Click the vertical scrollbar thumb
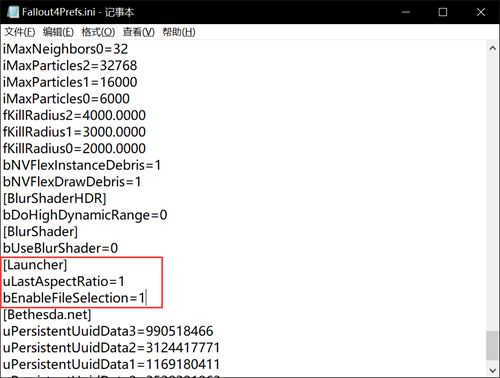Image resolution: width=500 pixels, height=378 pixels. click(492, 345)
